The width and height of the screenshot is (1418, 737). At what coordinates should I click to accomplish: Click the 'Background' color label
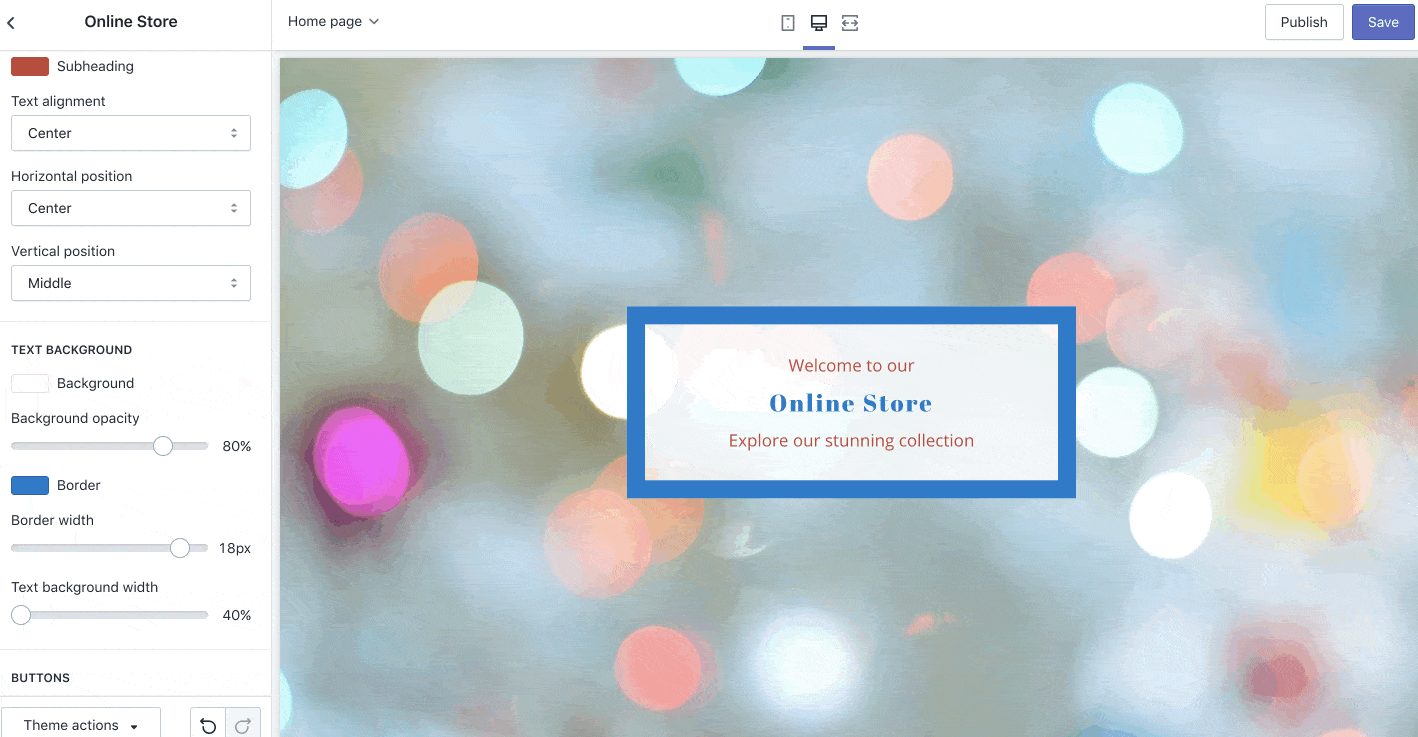(95, 383)
